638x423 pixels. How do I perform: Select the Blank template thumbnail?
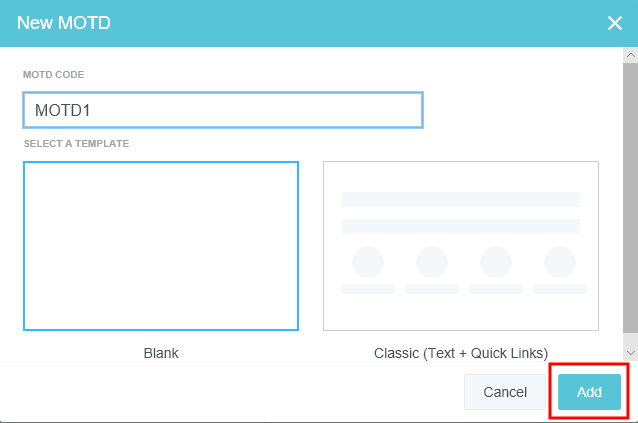161,246
